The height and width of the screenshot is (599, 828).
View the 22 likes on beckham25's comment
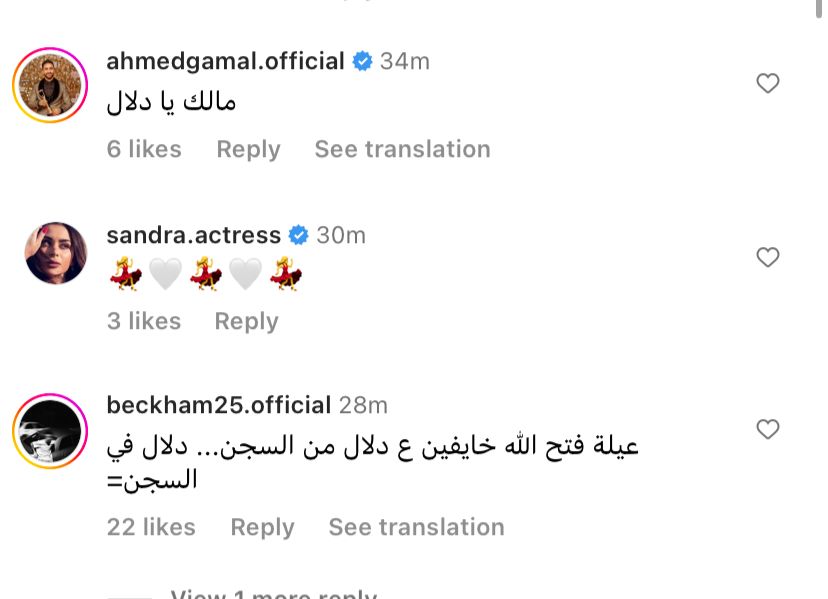151,527
